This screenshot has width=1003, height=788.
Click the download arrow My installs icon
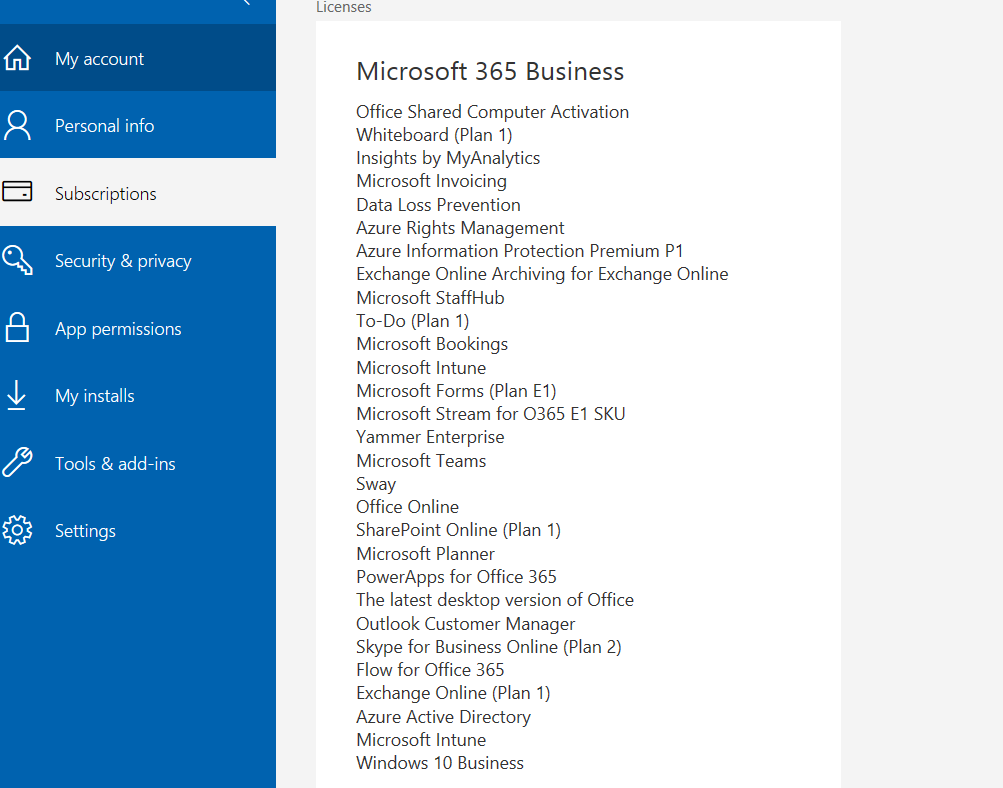pyautogui.click(x=17, y=395)
